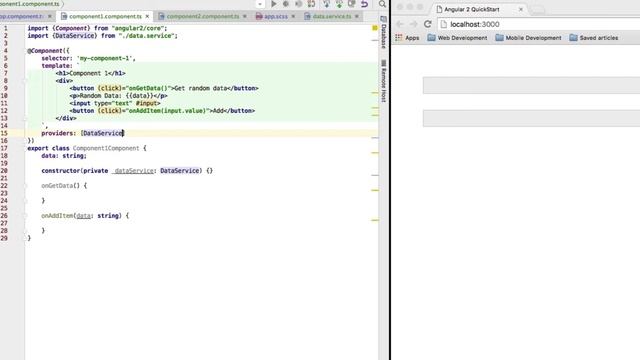Open Search Everywhere magnifier icon
The image size is (640, 360).
(x=382, y=4)
